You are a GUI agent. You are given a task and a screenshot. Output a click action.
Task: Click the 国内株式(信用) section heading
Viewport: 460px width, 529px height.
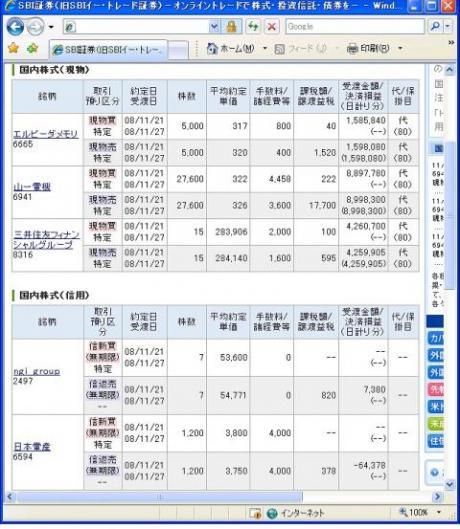click(54, 296)
